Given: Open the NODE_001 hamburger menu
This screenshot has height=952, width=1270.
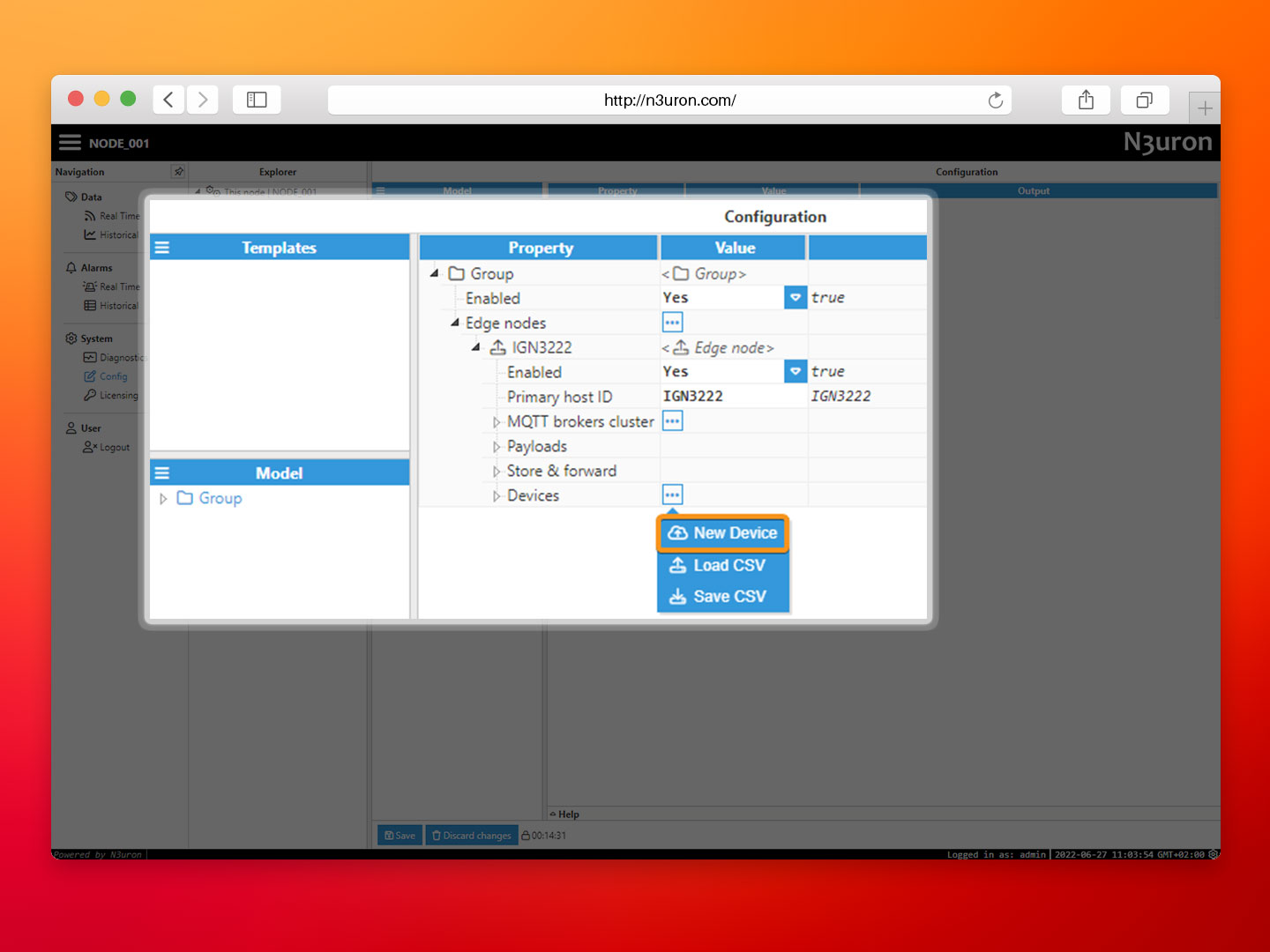Looking at the screenshot, I should pyautogui.click(x=70, y=143).
